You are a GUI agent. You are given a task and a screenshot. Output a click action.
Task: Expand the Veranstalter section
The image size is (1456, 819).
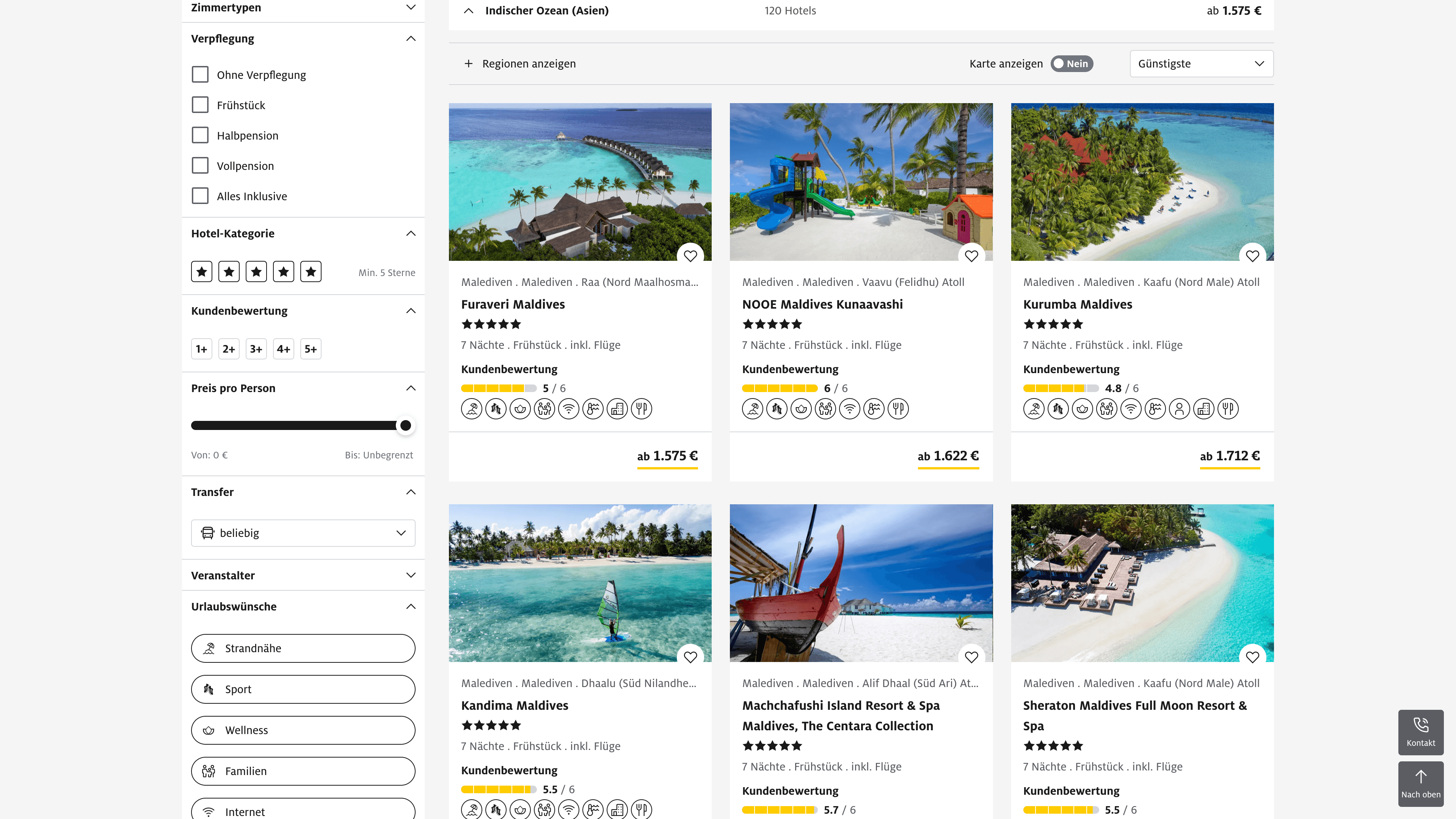pyautogui.click(x=303, y=576)
